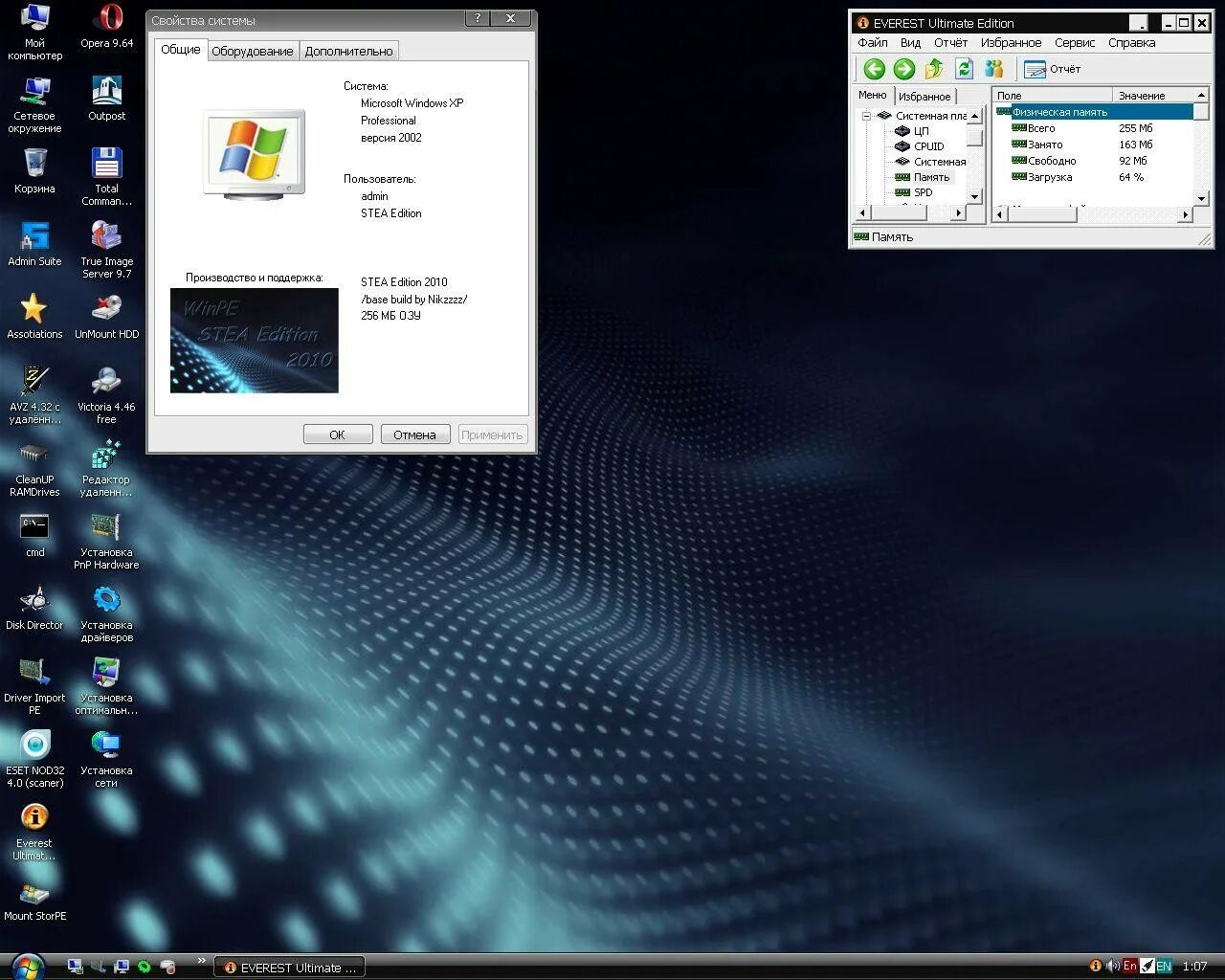Click the Поле column header
Screen dimensions: 1225x980
click(x=1053, y=95)
